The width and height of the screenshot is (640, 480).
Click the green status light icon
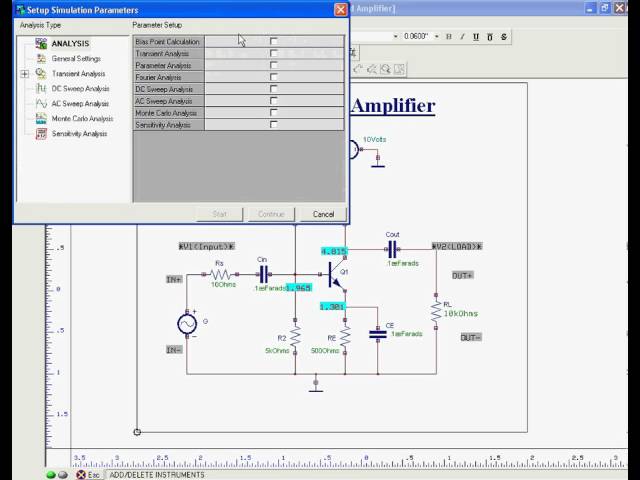tap(51, 475)
